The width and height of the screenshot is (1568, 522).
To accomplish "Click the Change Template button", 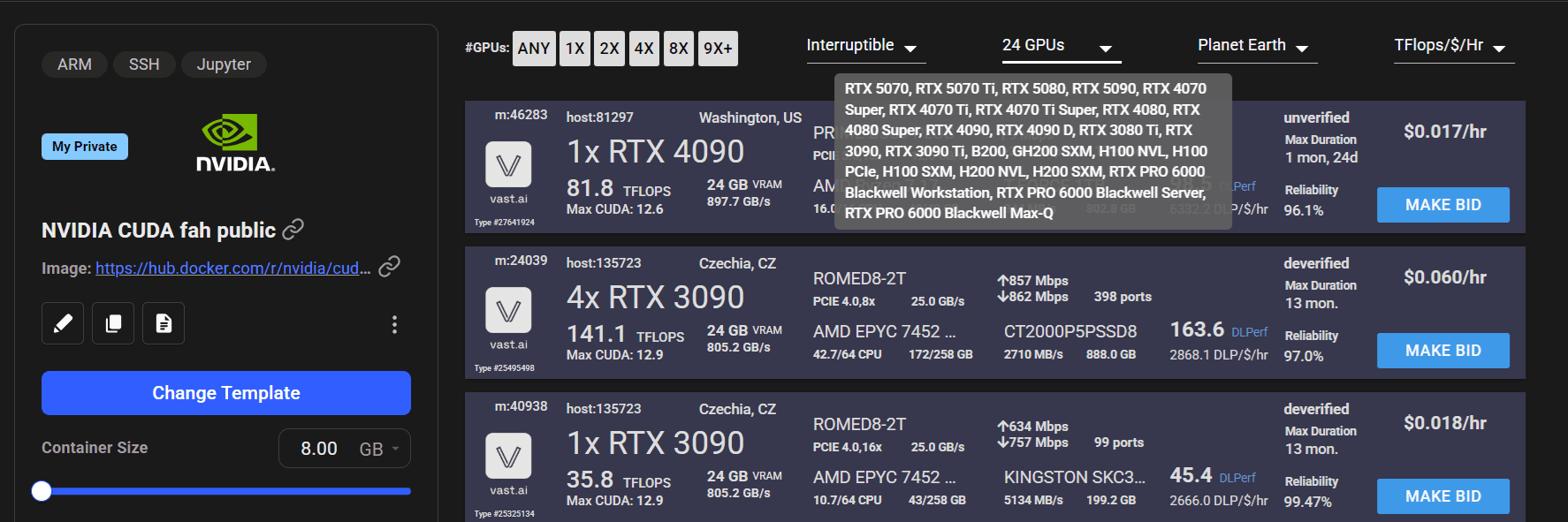I will [x=226, y=393].
